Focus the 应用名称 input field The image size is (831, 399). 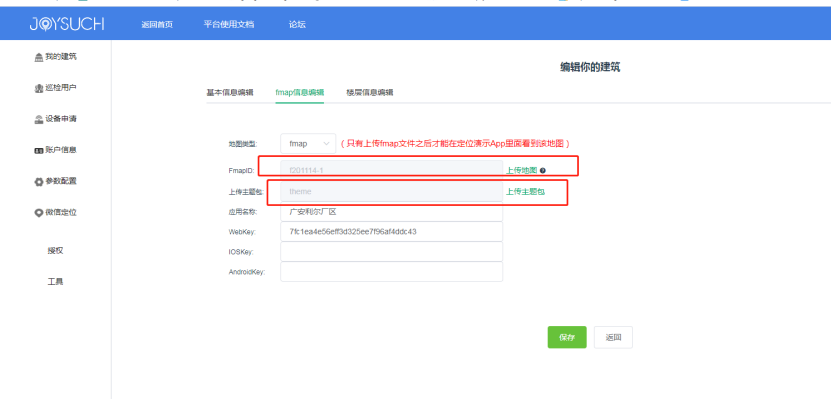(x=392, y=211)
